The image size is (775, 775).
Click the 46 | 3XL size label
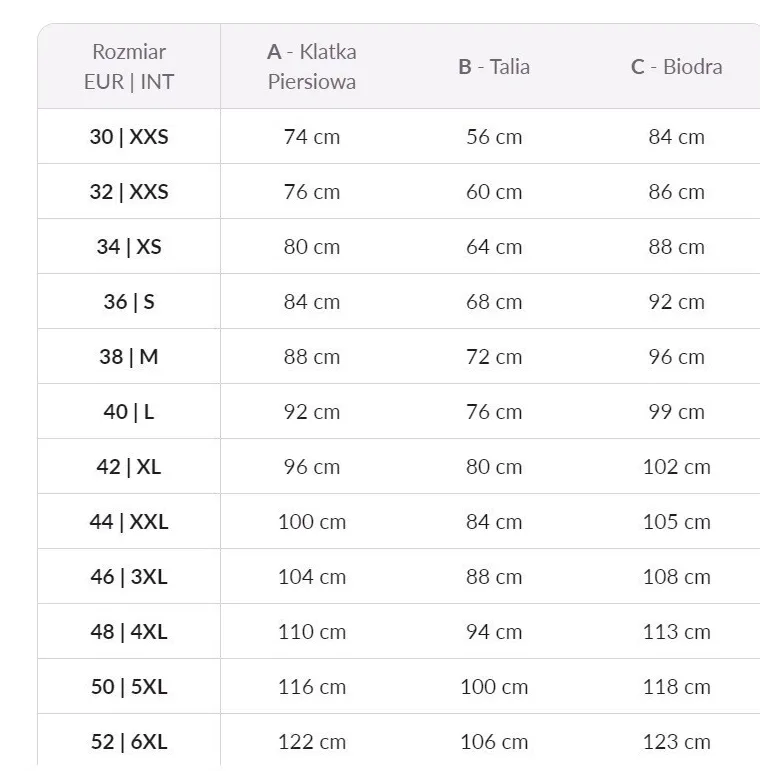coord(129,577)
